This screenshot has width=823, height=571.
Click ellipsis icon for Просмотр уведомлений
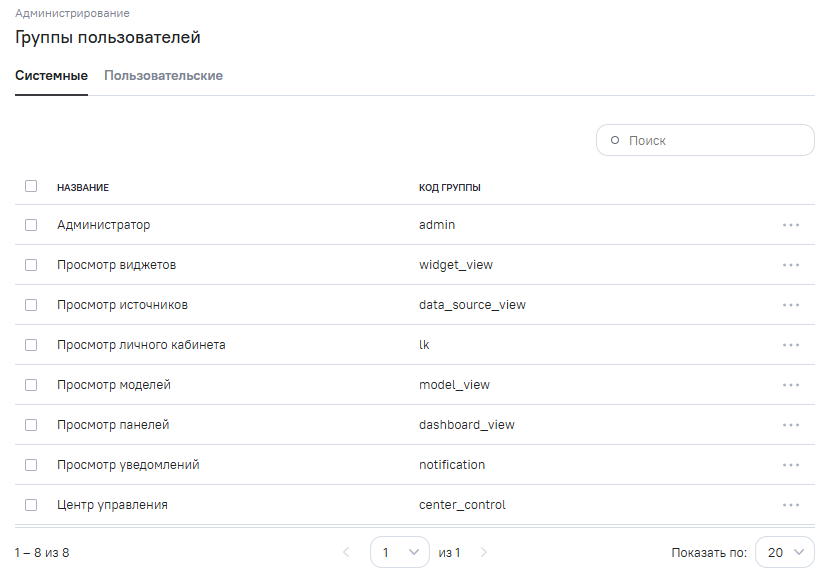pos(791,465)
